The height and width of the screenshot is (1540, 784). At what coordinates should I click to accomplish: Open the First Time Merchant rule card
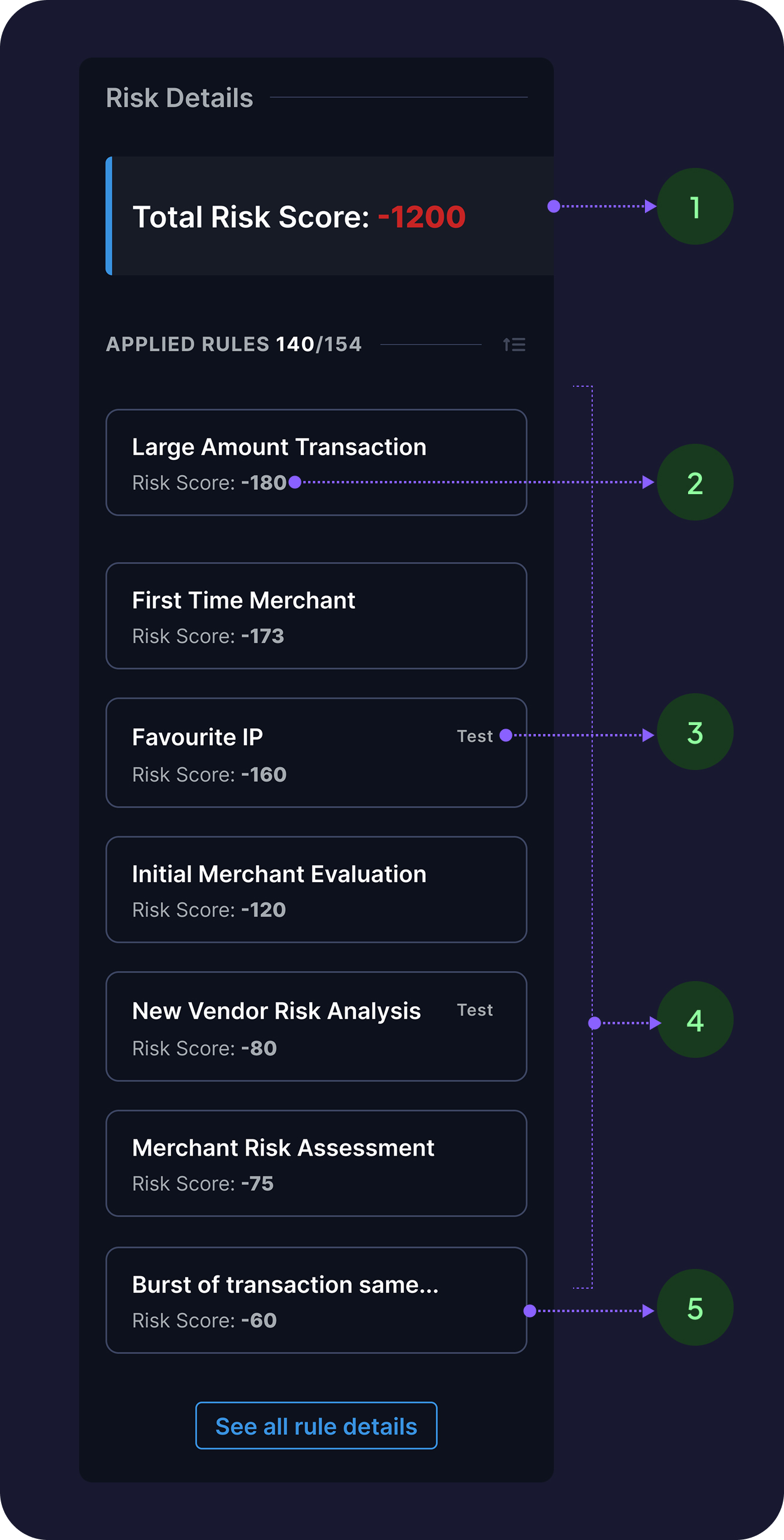pos(316,616)
